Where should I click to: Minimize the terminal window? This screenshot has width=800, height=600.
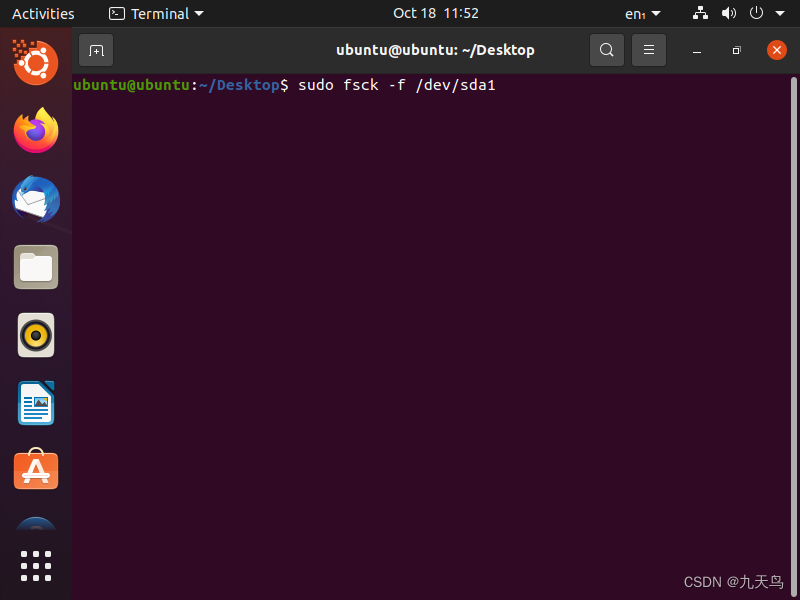point(696,51)
